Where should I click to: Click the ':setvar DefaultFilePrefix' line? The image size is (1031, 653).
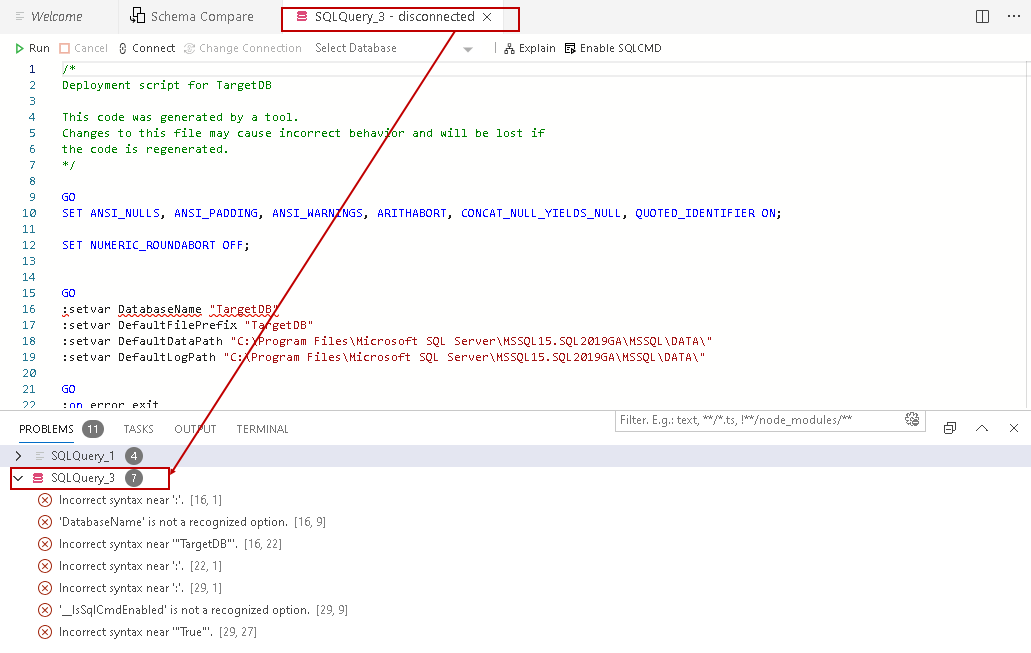pos(187,326)
